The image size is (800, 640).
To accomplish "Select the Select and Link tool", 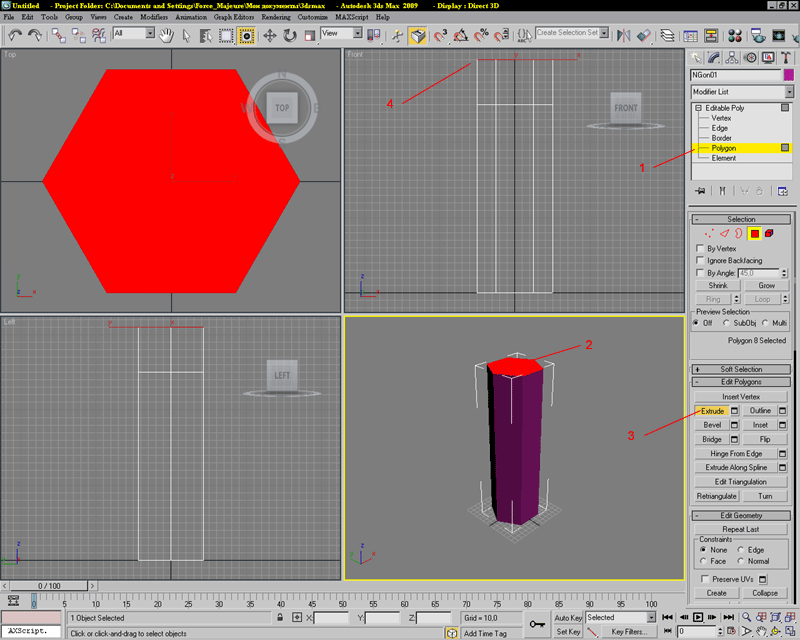I will coord(59,35).
